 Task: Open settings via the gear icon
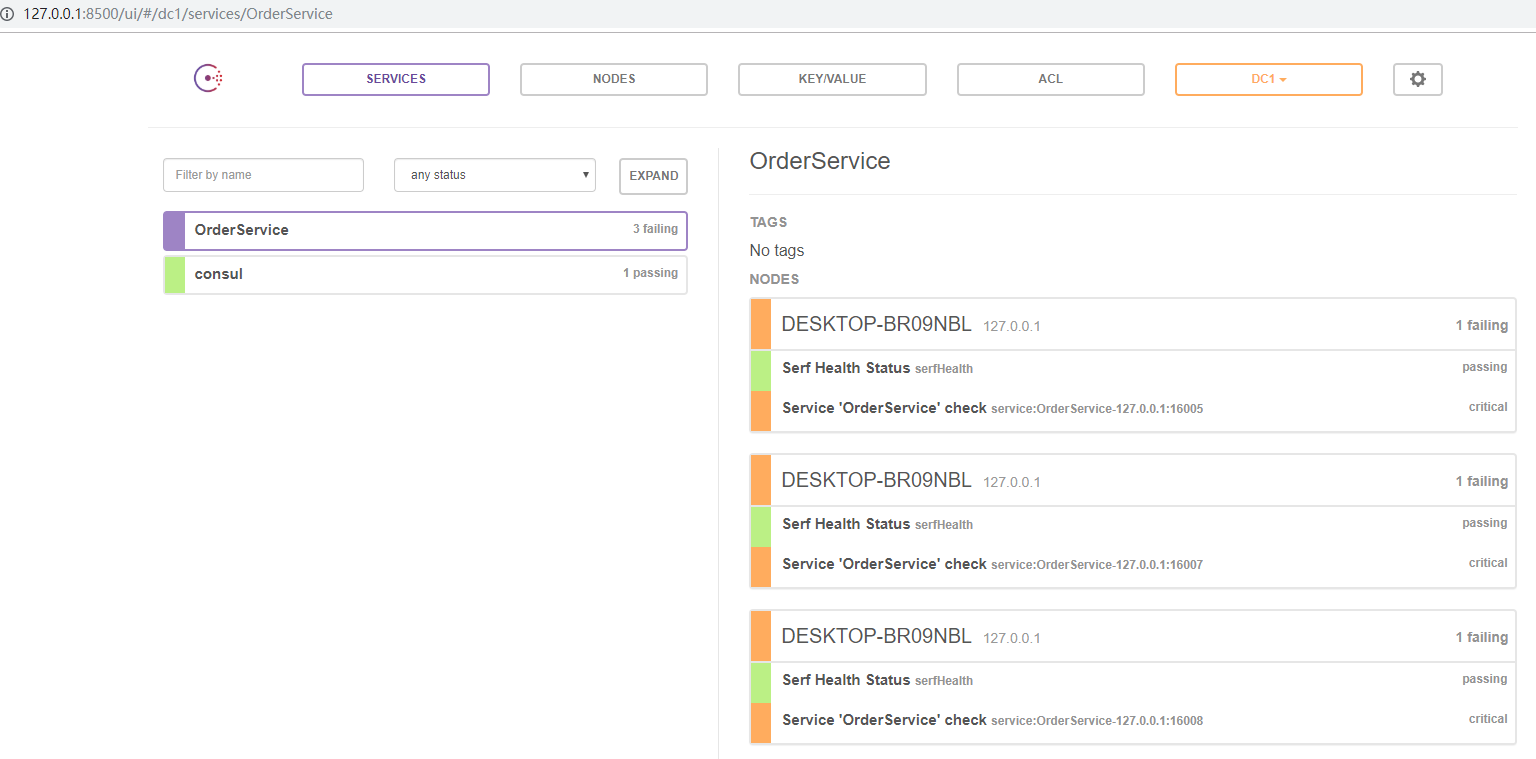1418,79
